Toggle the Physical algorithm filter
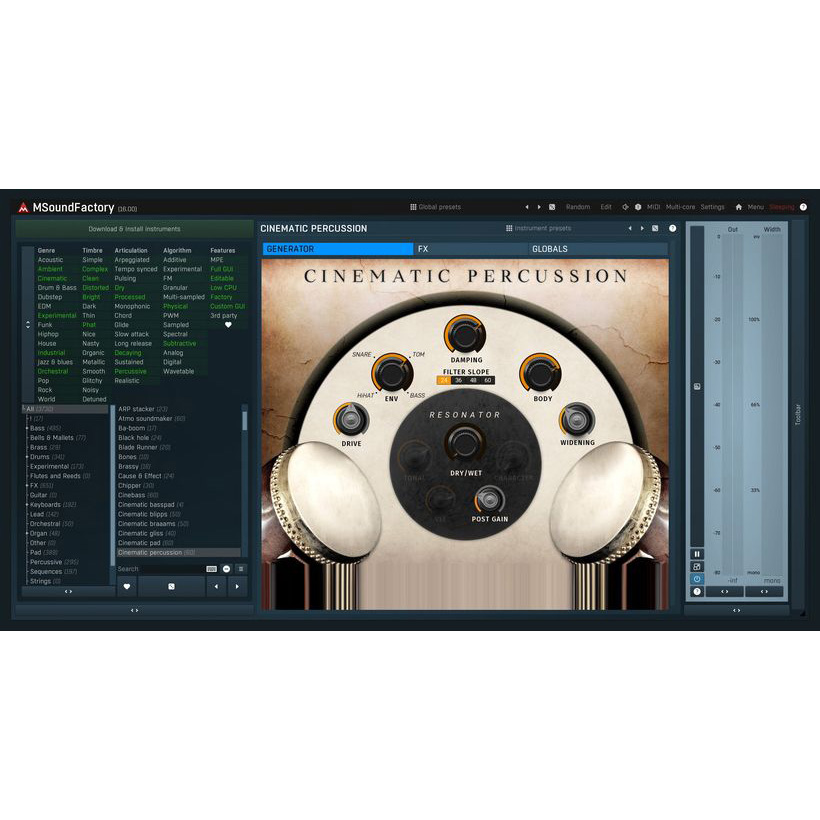 coord(175,306)
